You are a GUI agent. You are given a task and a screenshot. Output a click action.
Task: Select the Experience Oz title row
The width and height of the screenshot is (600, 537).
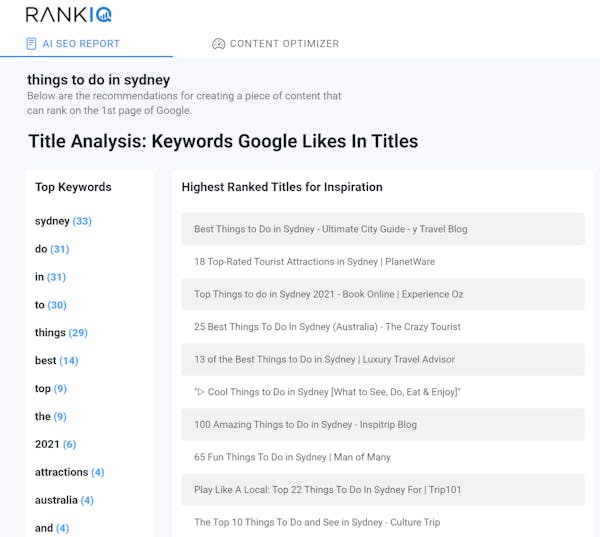click(x=328, y=294)
